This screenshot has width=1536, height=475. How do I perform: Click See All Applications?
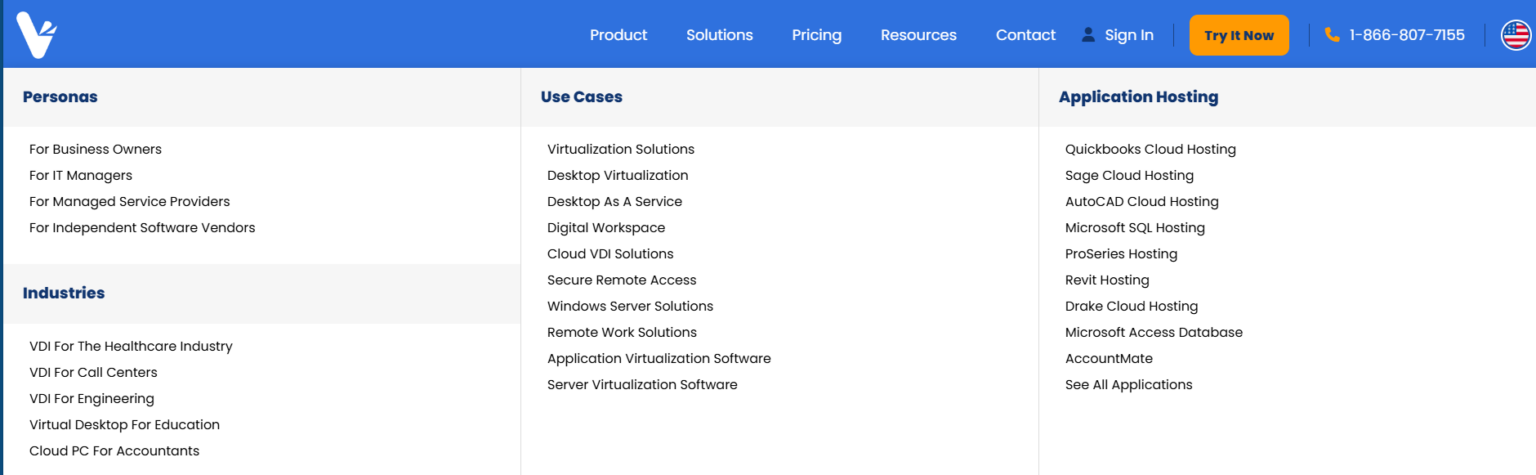tap(1129, 384)
